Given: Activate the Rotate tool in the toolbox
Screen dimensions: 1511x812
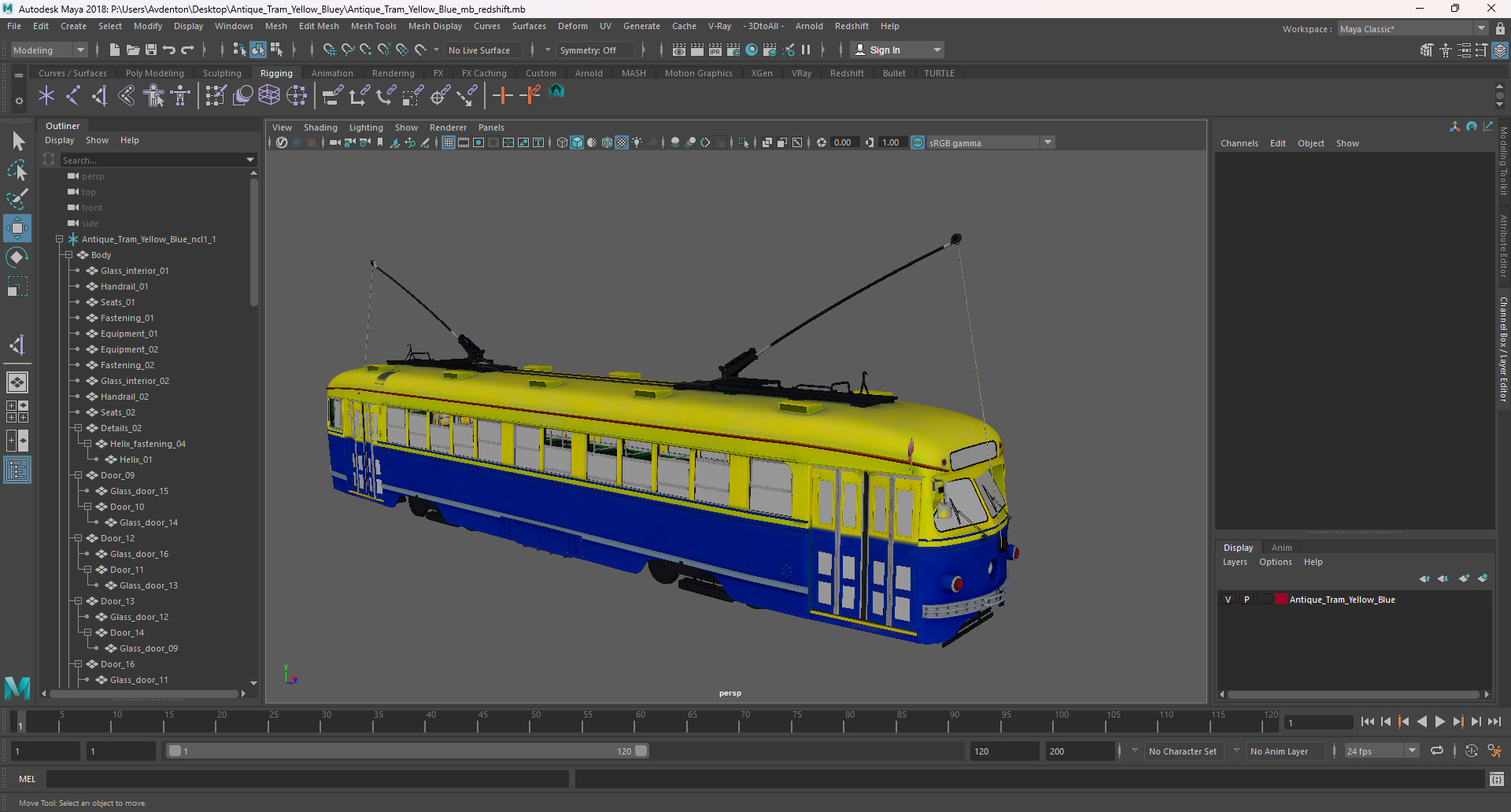Looking at the screenshot, I should [x=17, y=257].
